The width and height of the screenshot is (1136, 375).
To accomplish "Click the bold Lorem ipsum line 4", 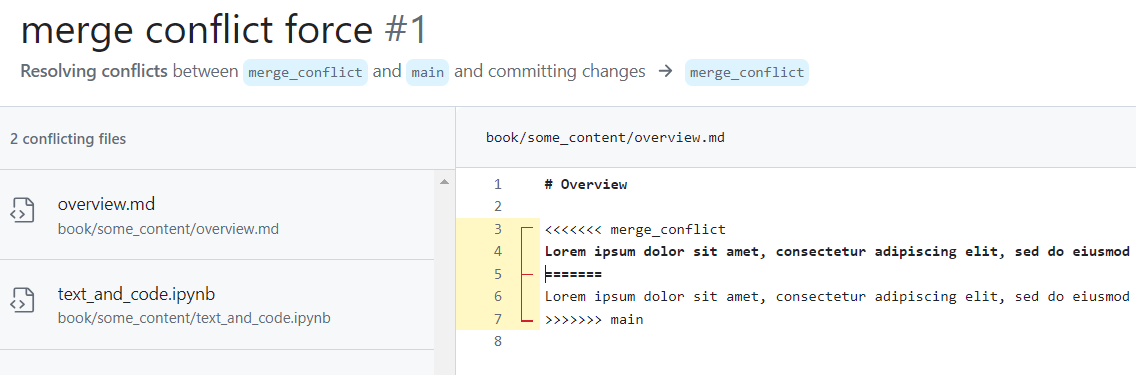I will 838,252.
